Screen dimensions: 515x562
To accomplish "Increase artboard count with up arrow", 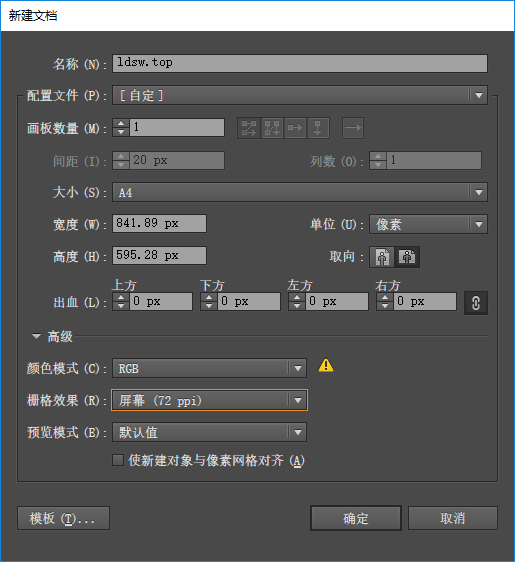I will 121,123.
